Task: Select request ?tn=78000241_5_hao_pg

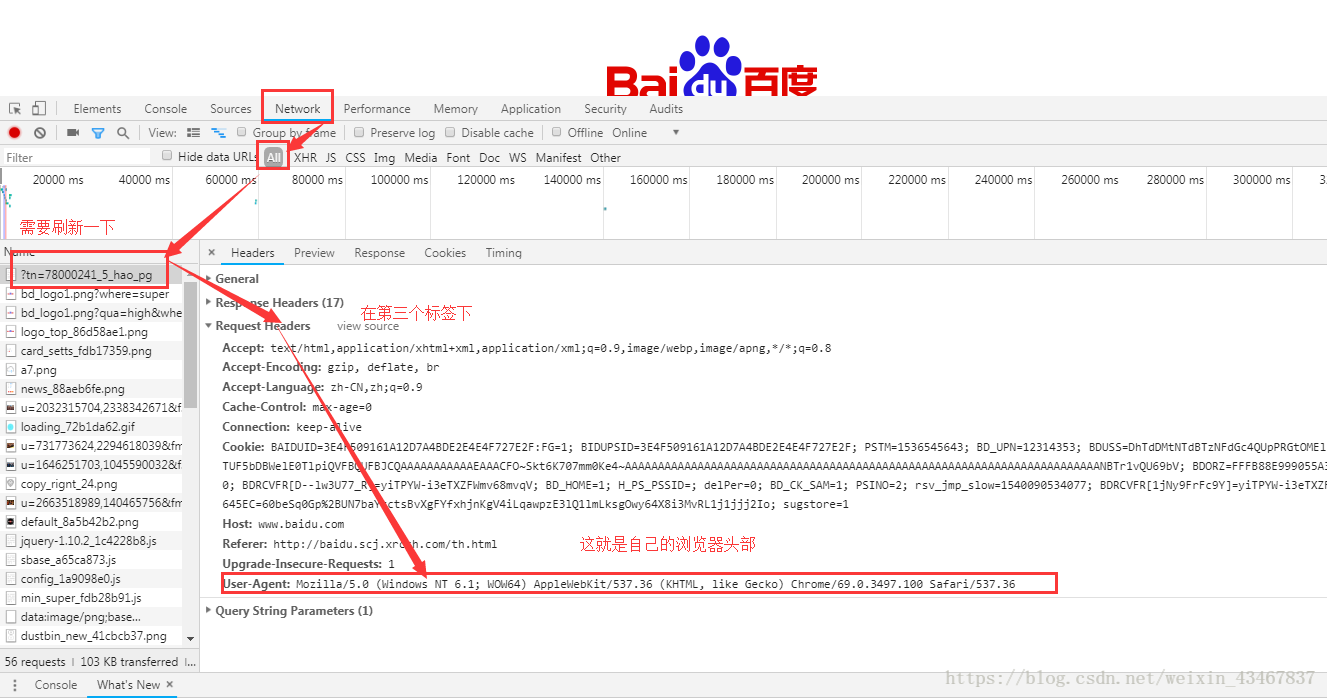Action: tap(91, 275)
